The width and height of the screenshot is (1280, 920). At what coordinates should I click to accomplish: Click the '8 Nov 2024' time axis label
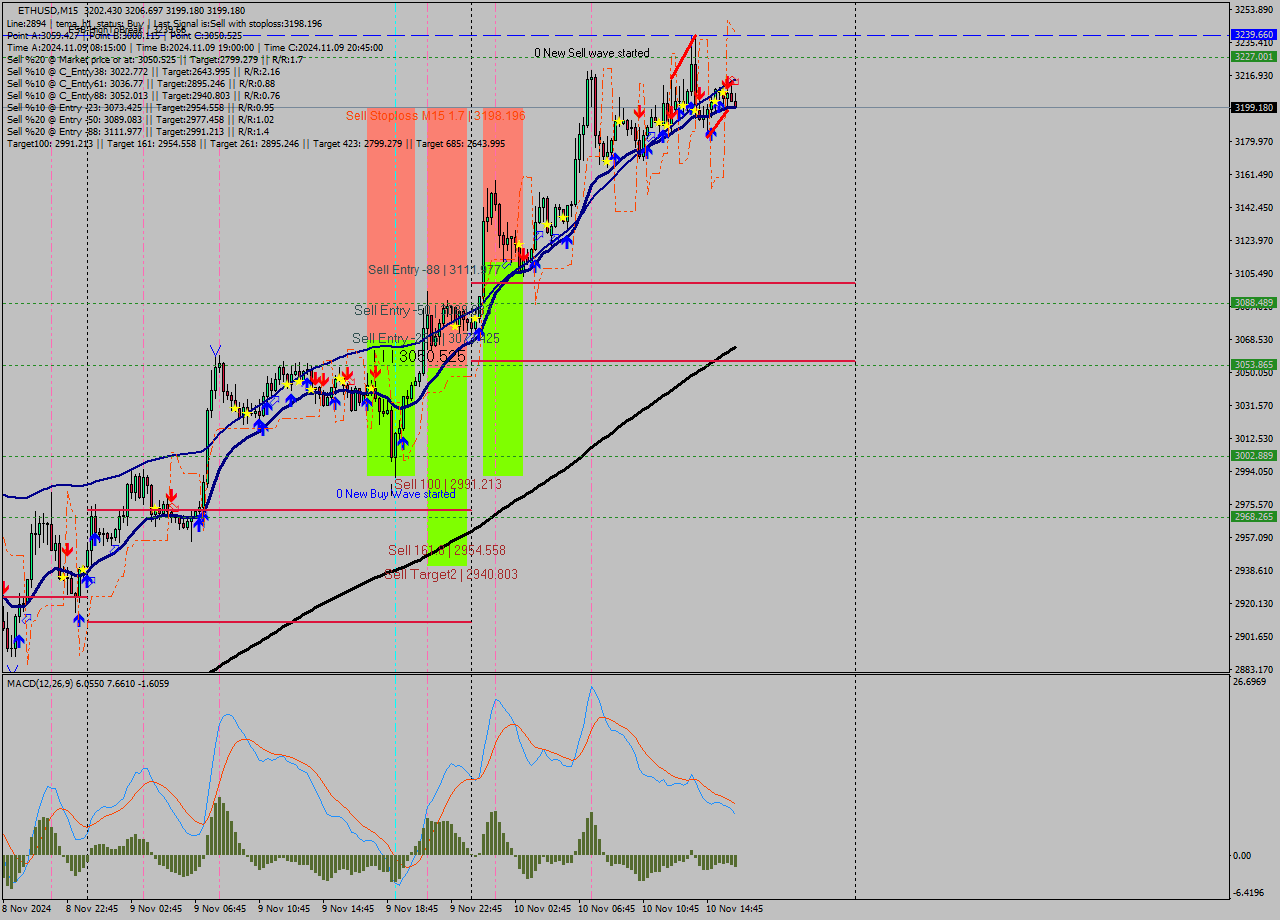pyautogui.click(x=27, y=909)
